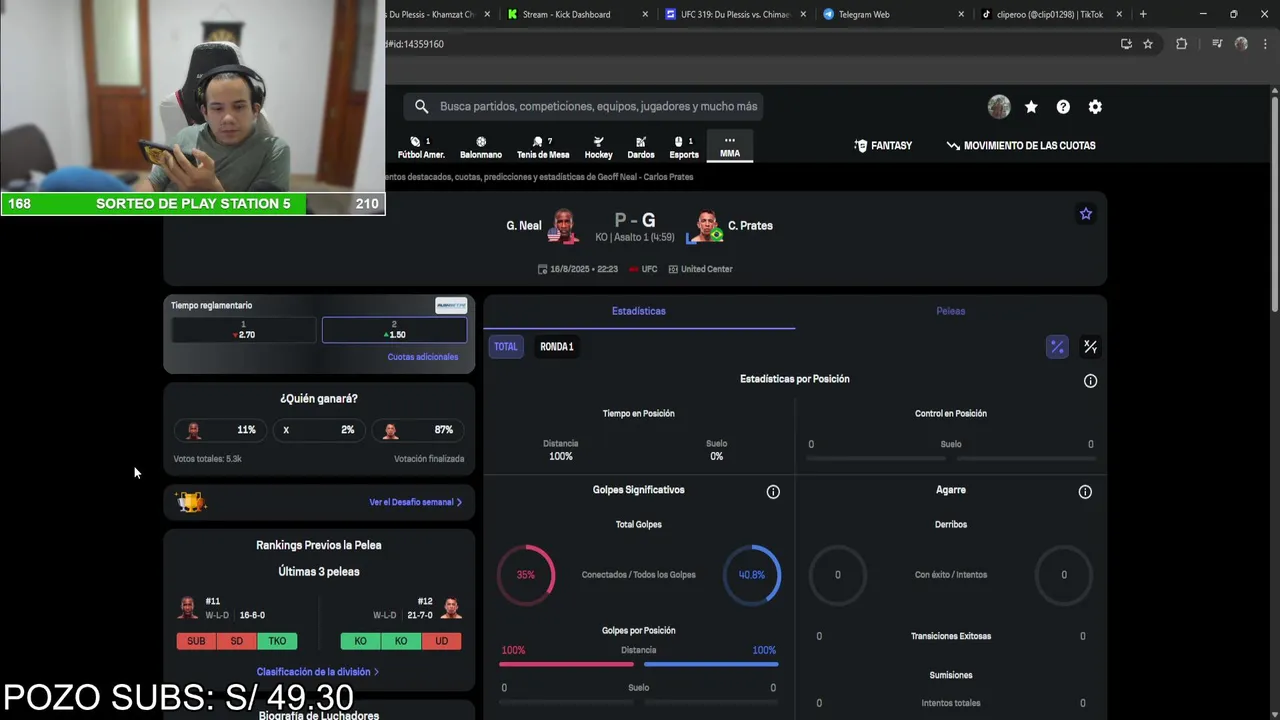Screen dimensions: 1280x720
Task: Select the Hockey sport icon
Action: [x=598, y=147]
